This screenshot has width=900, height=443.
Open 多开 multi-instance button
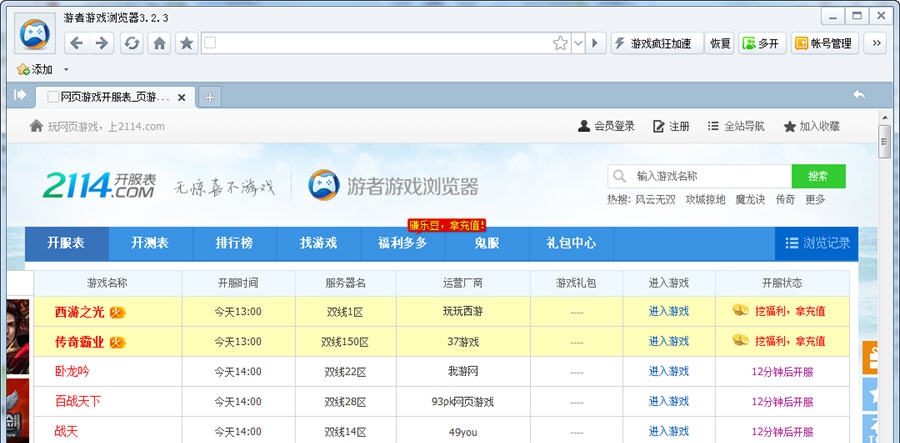pyautogui.click(x=760, y=43)
